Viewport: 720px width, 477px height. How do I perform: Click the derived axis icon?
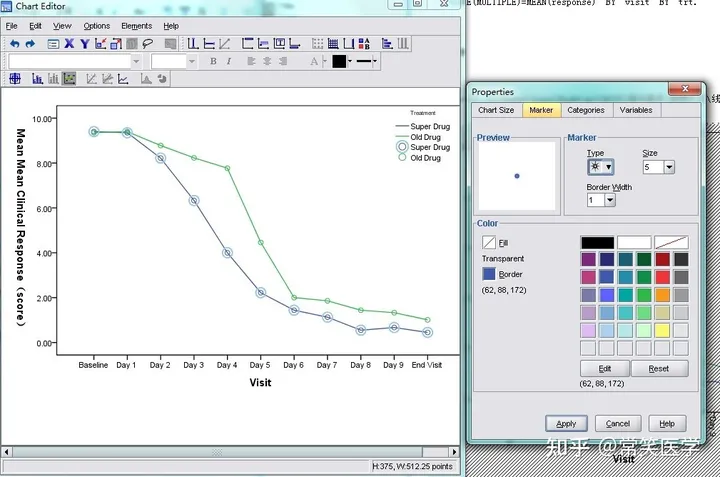pyautogui.click(x=349, y=44)
